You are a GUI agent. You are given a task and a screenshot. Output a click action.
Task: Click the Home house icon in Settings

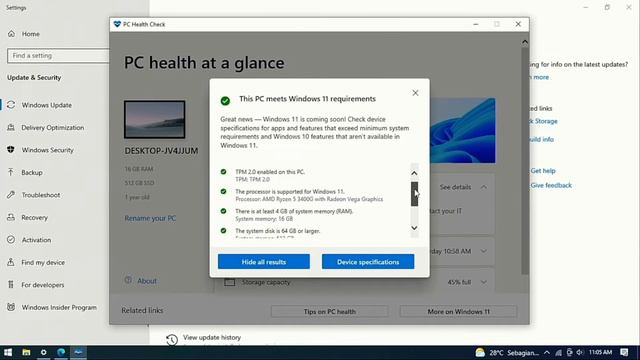point(11,34)
